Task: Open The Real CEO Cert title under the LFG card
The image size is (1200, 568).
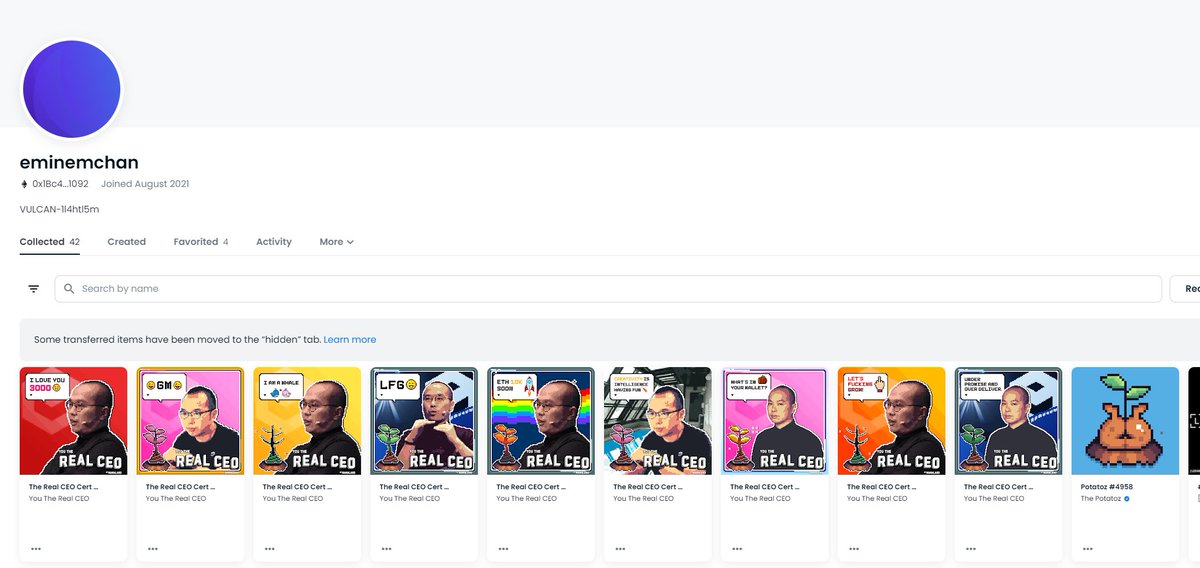Action: 414,487
